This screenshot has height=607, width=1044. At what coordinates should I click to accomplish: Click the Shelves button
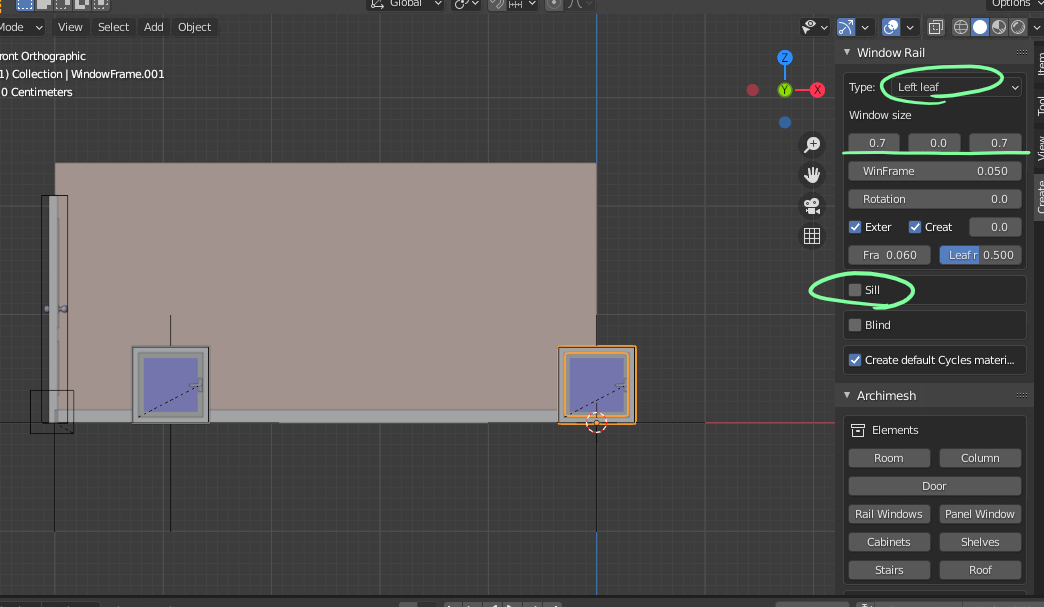pyautogui.click(x=980, y=542)
